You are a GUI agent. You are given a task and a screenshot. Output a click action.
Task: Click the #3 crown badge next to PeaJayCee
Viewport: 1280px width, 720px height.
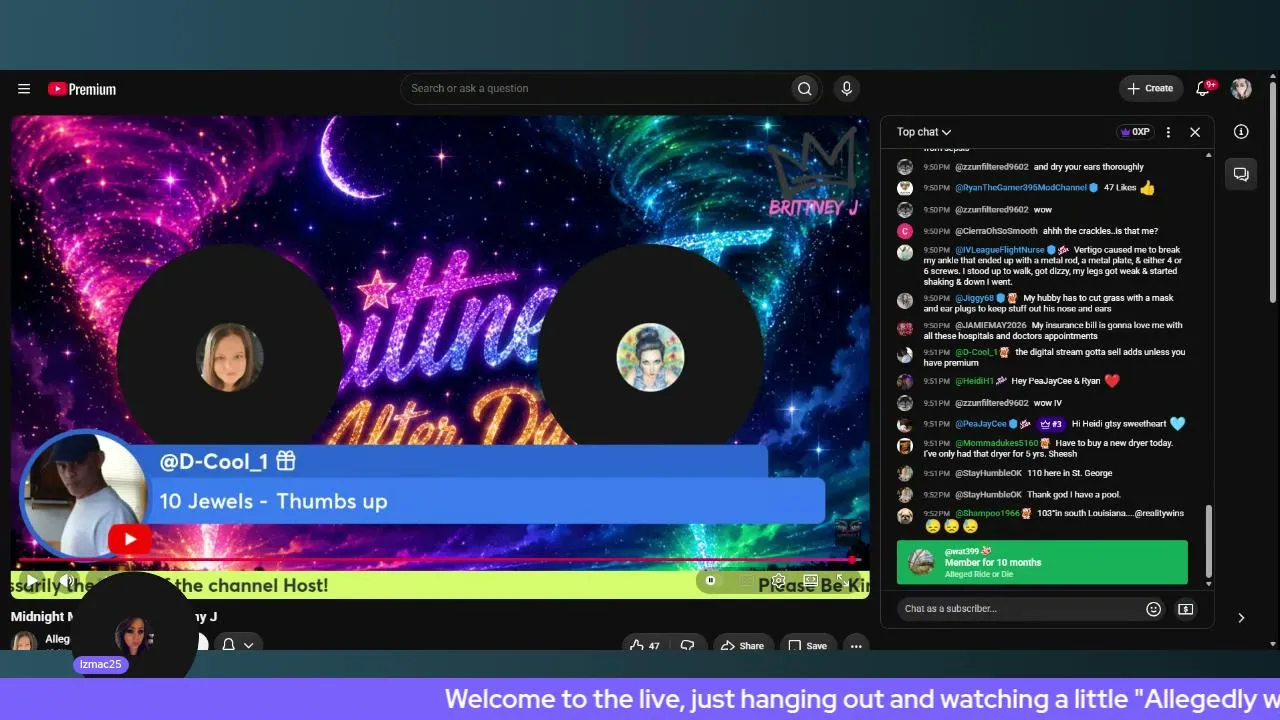pyautogui.click(x=1050, y=424)
